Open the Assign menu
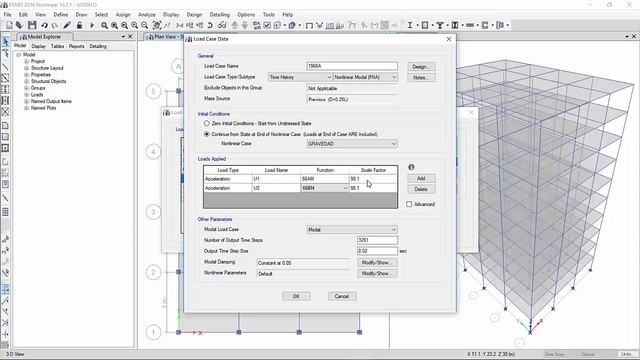The width and height of the screenshot is (640, 360). coord(123,14)
